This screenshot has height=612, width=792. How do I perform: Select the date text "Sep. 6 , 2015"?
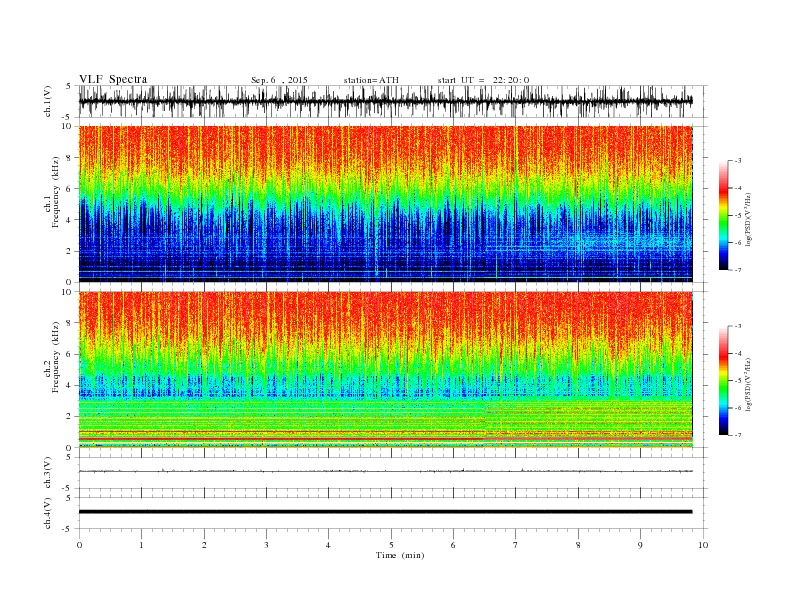point(279,80)
